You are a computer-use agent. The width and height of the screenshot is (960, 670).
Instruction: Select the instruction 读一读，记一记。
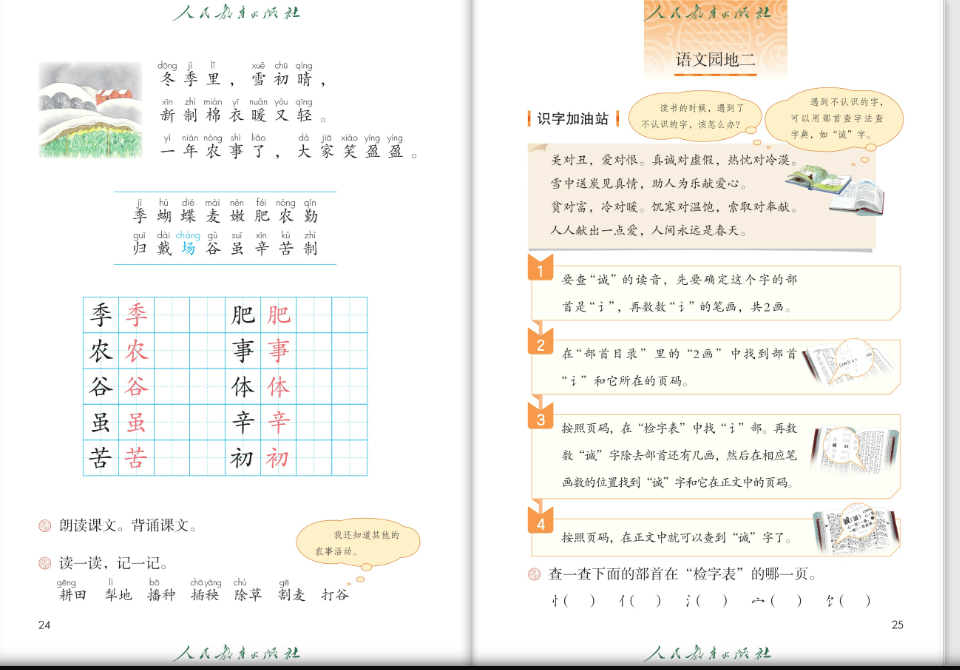[113, 563]
